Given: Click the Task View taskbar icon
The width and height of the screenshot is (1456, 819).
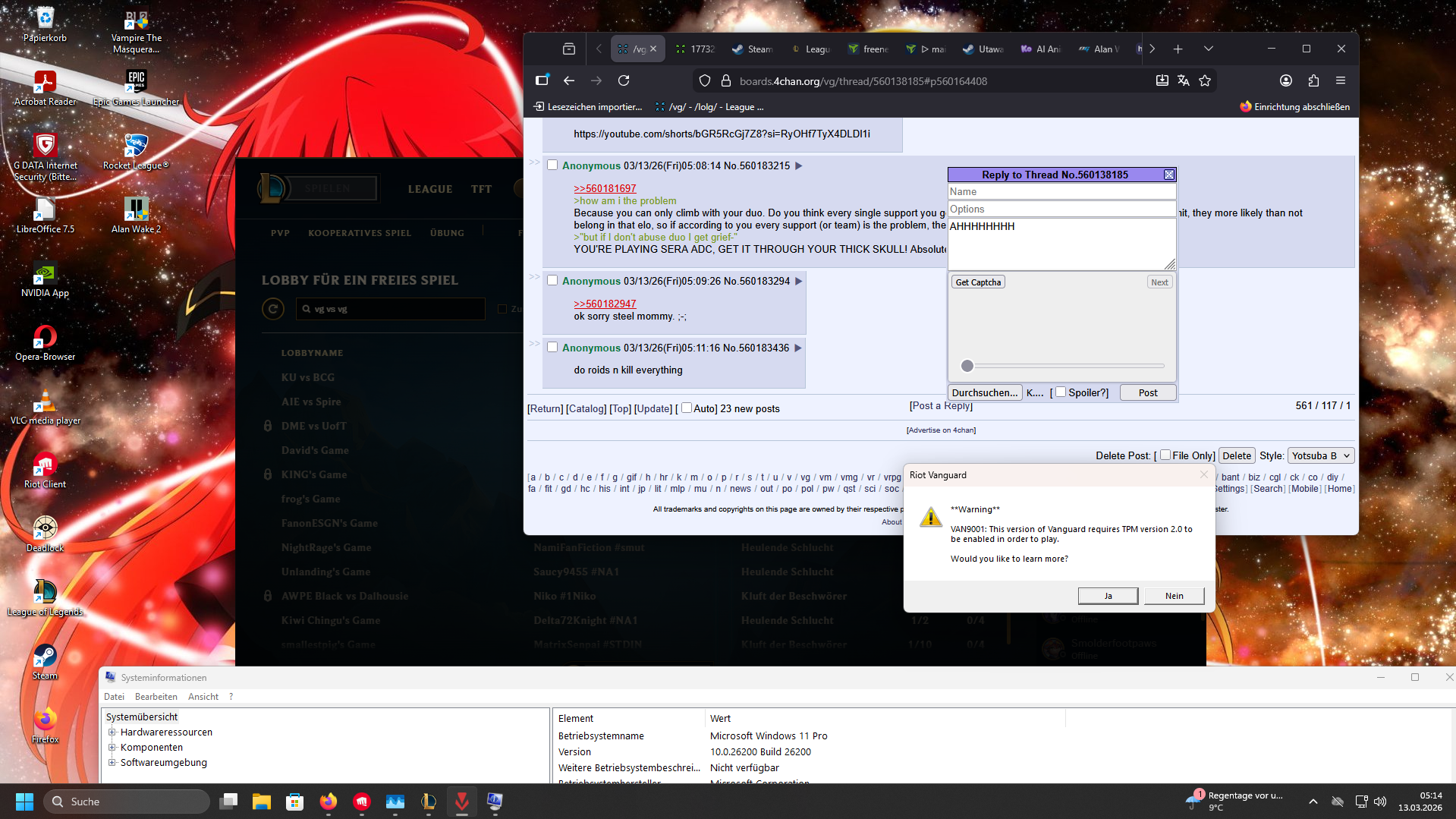Looking at the screenshot, I should point(228,802).
